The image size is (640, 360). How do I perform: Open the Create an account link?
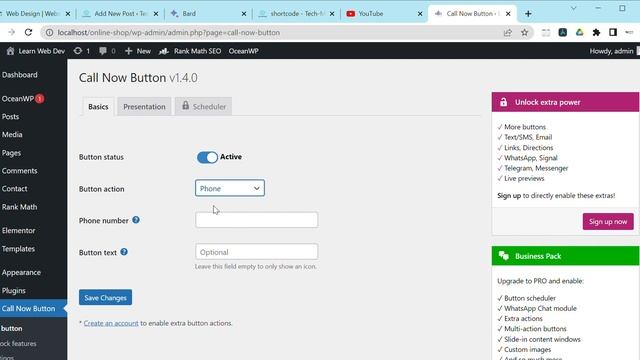(111, 323)
